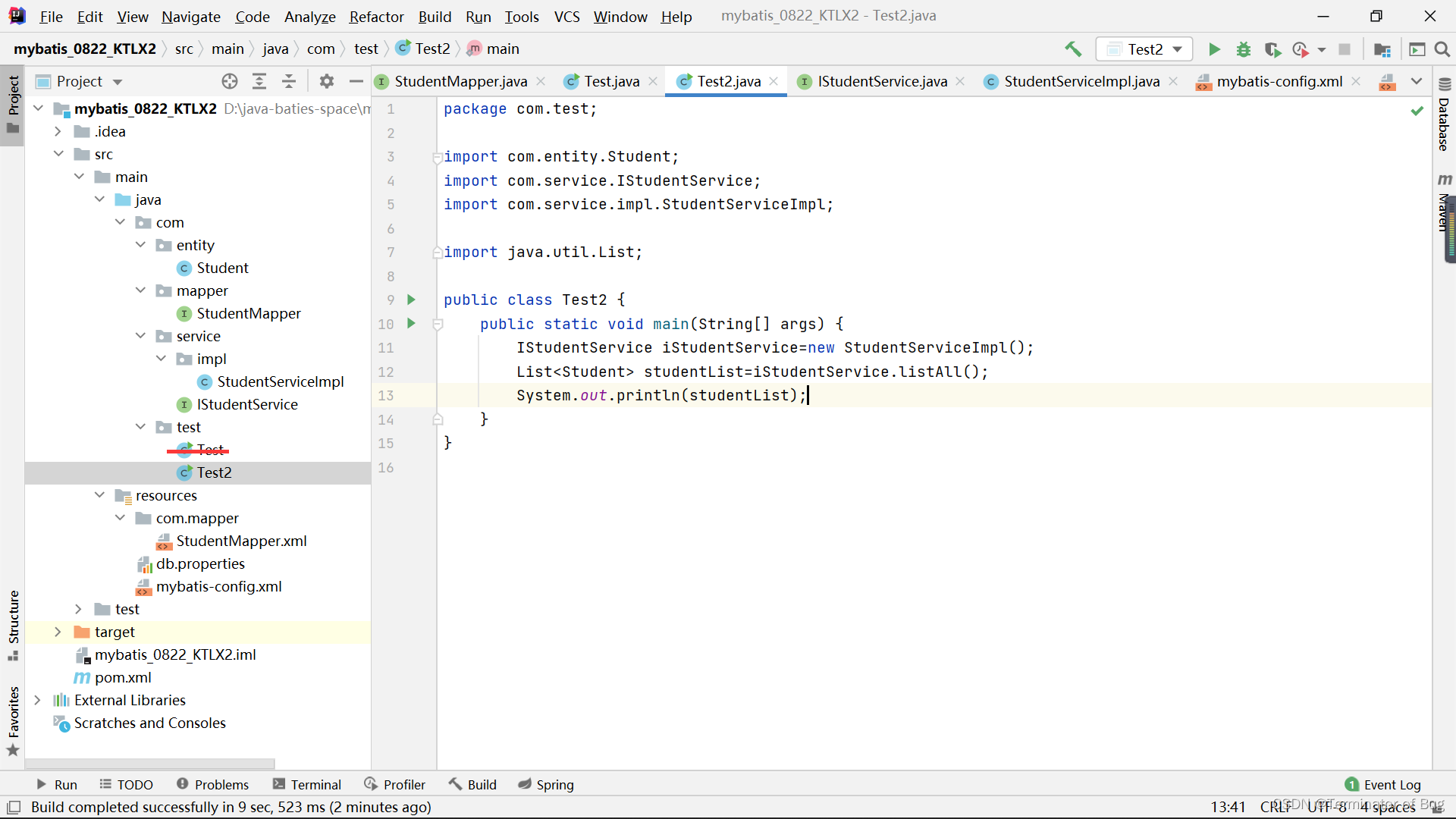Open the Test2 run configuration dropdown

tap(1144, 49)
